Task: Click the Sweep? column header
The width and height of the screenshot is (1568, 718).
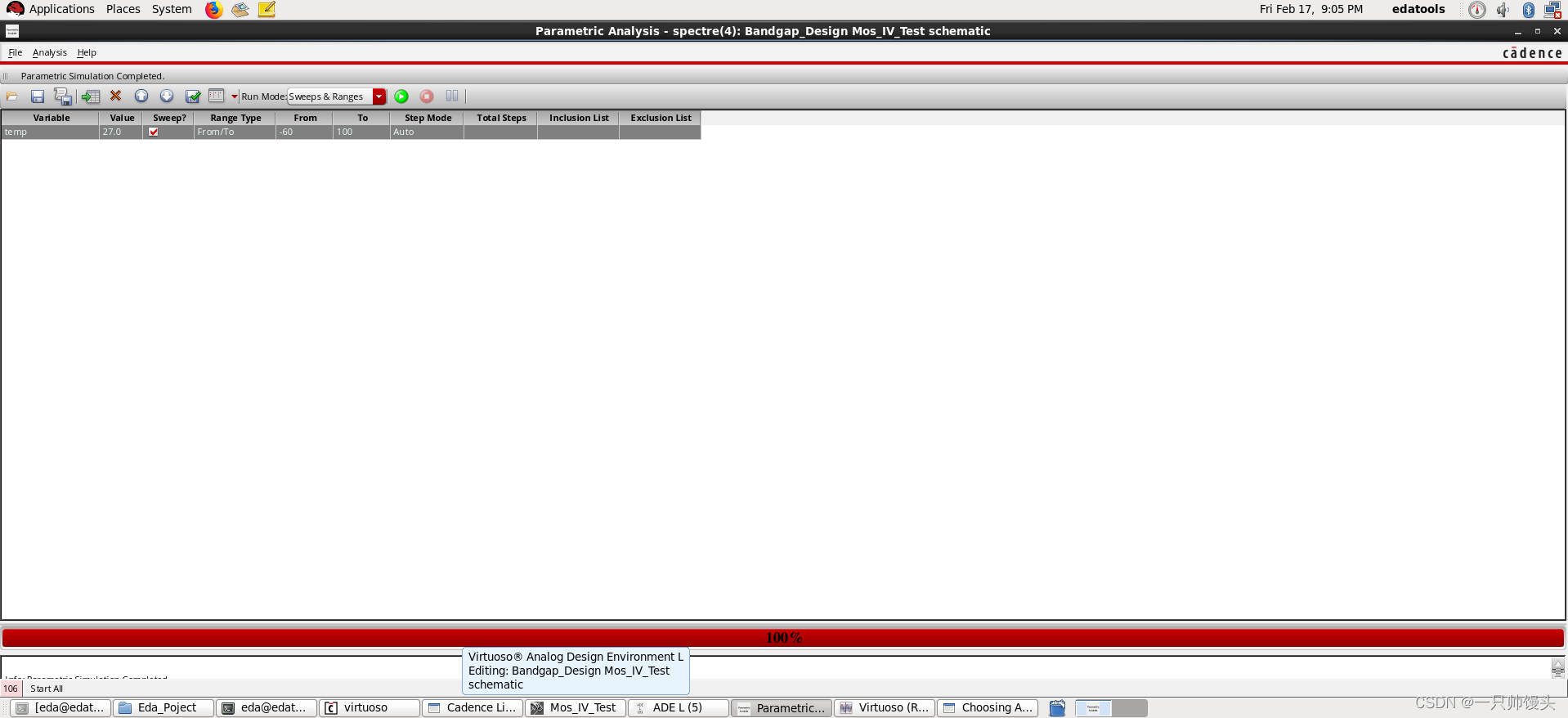Action: 169,118
